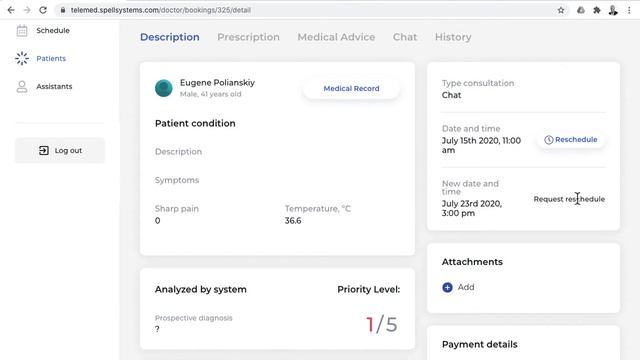This screenshot has width=640, height=360.
Task: Open the browser profile avatar
Action: [613, 10]
